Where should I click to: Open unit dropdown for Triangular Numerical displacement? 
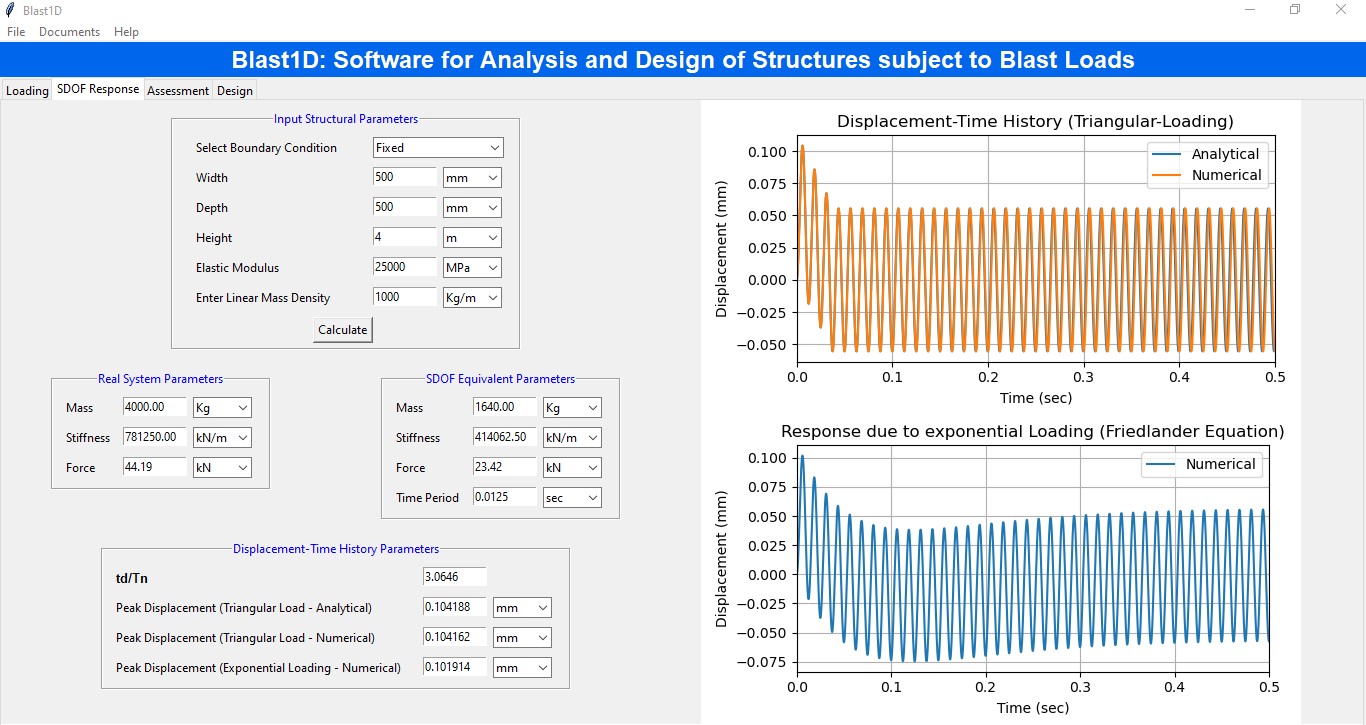tap(522, 638)
